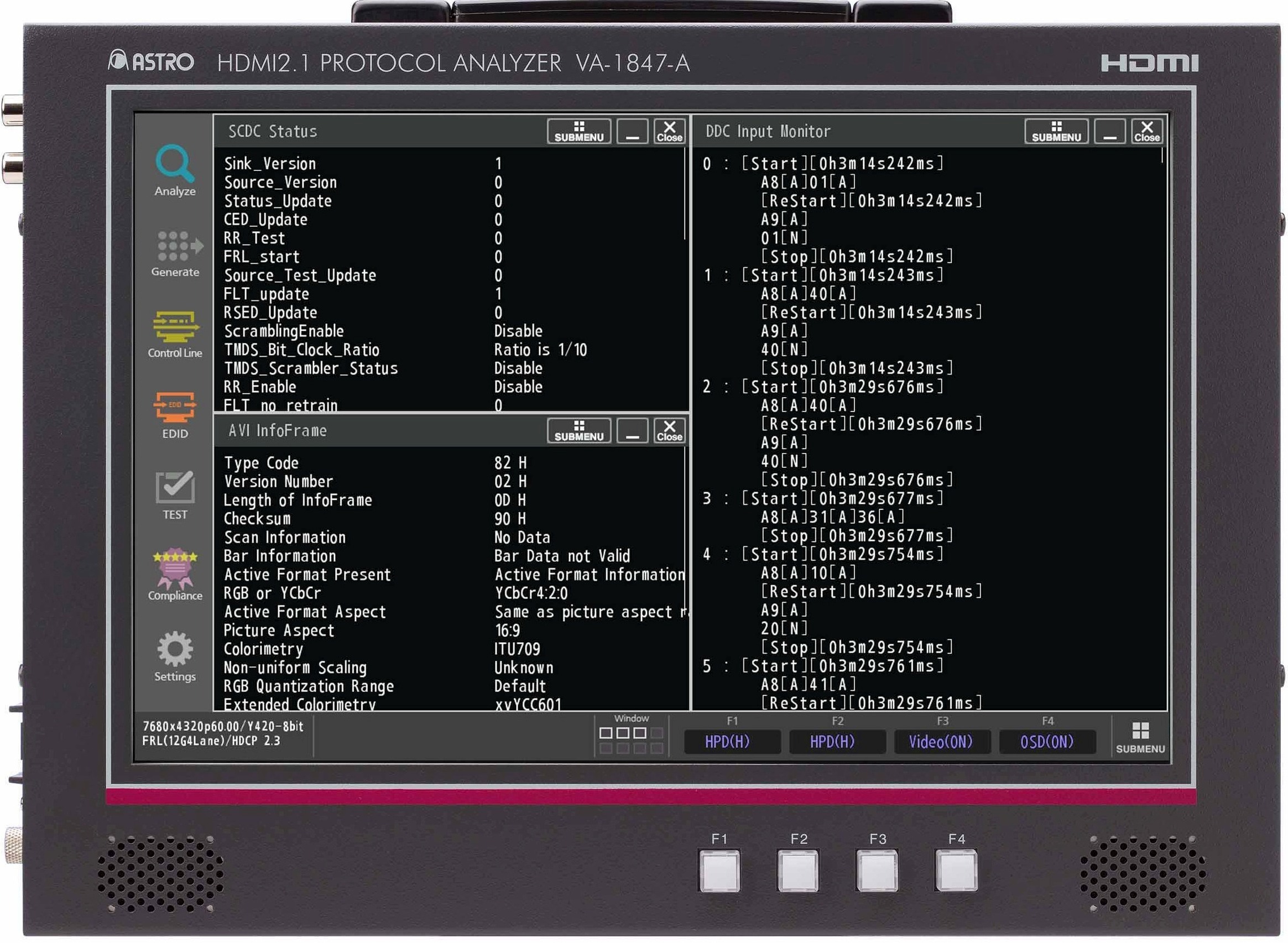Image resolution: width=1288 pixels, height=943 pixels.
Task: Select the value "Ratio is 1/10"
Action: 540,350
